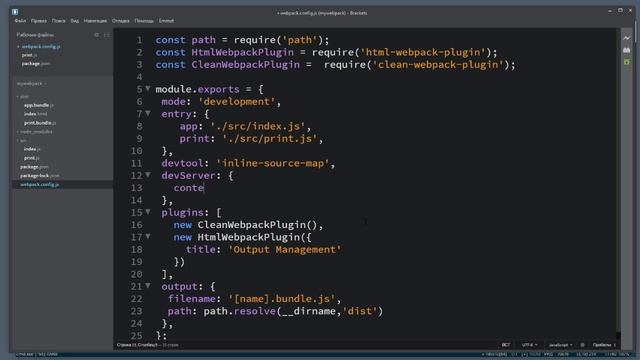Click 'Output Management' string on line 18
Image resolution: width=640 pixels, height=360 pixels.
pos(284,249)
